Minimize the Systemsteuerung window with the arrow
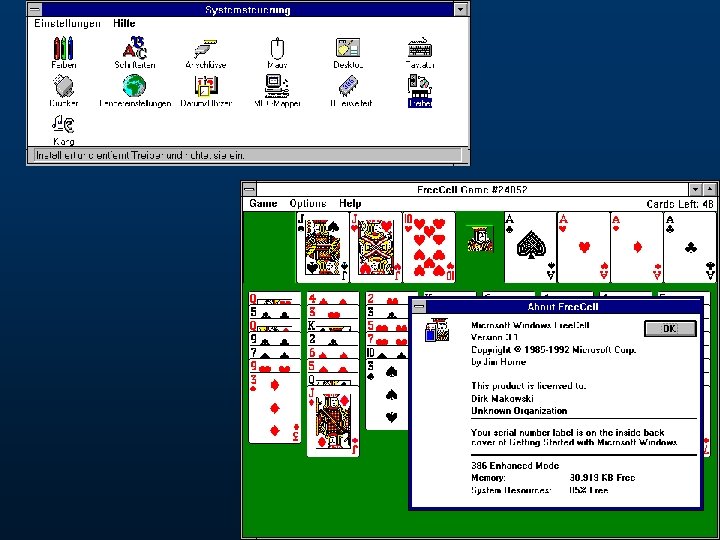 pyautogui.click(x=461, y=9)
